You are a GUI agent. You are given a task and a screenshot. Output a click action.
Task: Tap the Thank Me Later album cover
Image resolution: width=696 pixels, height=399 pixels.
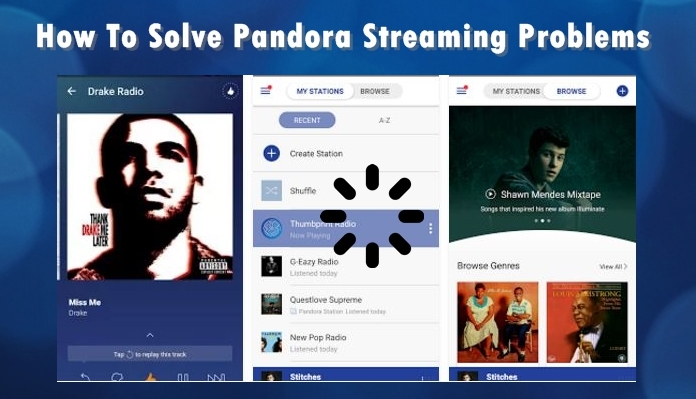[150, 197]
